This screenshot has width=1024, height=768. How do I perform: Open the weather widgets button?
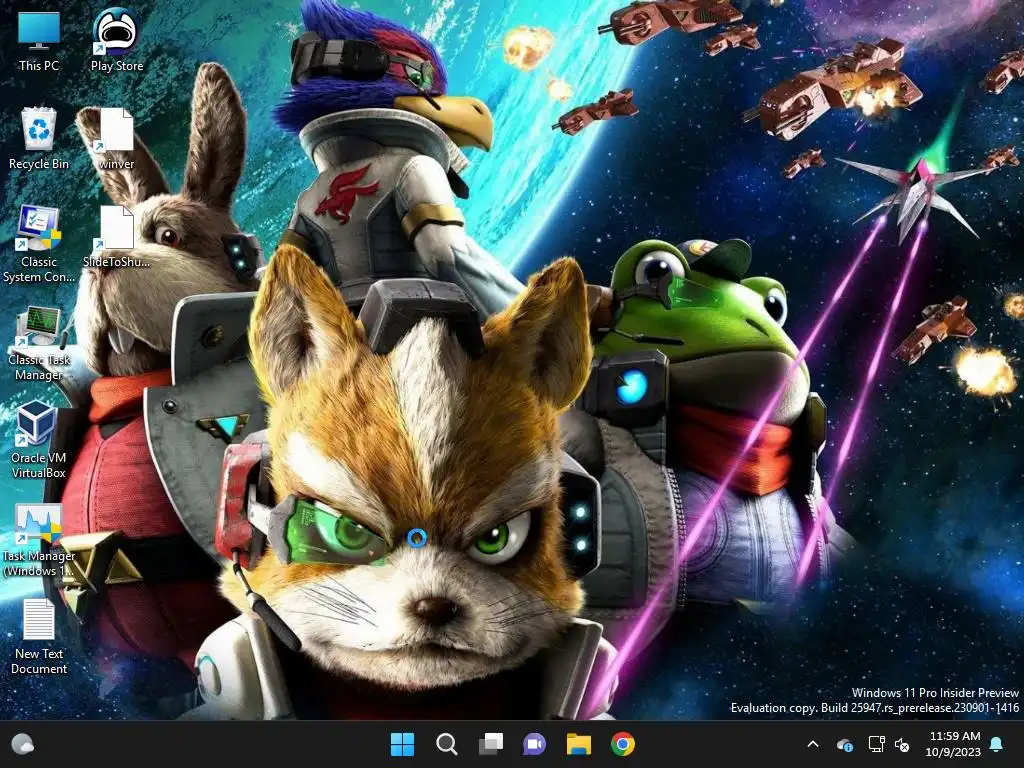[23, 744]
